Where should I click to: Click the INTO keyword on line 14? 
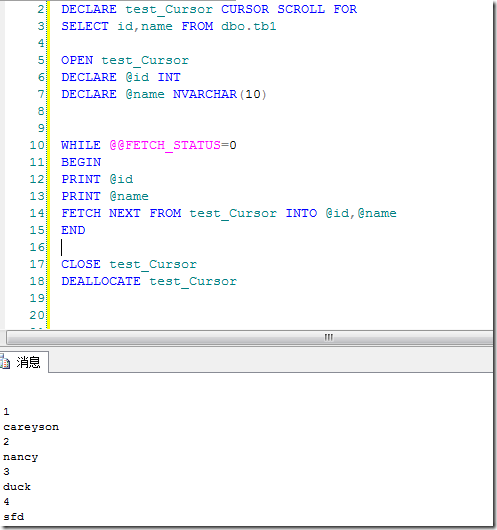tap(301, 213)
